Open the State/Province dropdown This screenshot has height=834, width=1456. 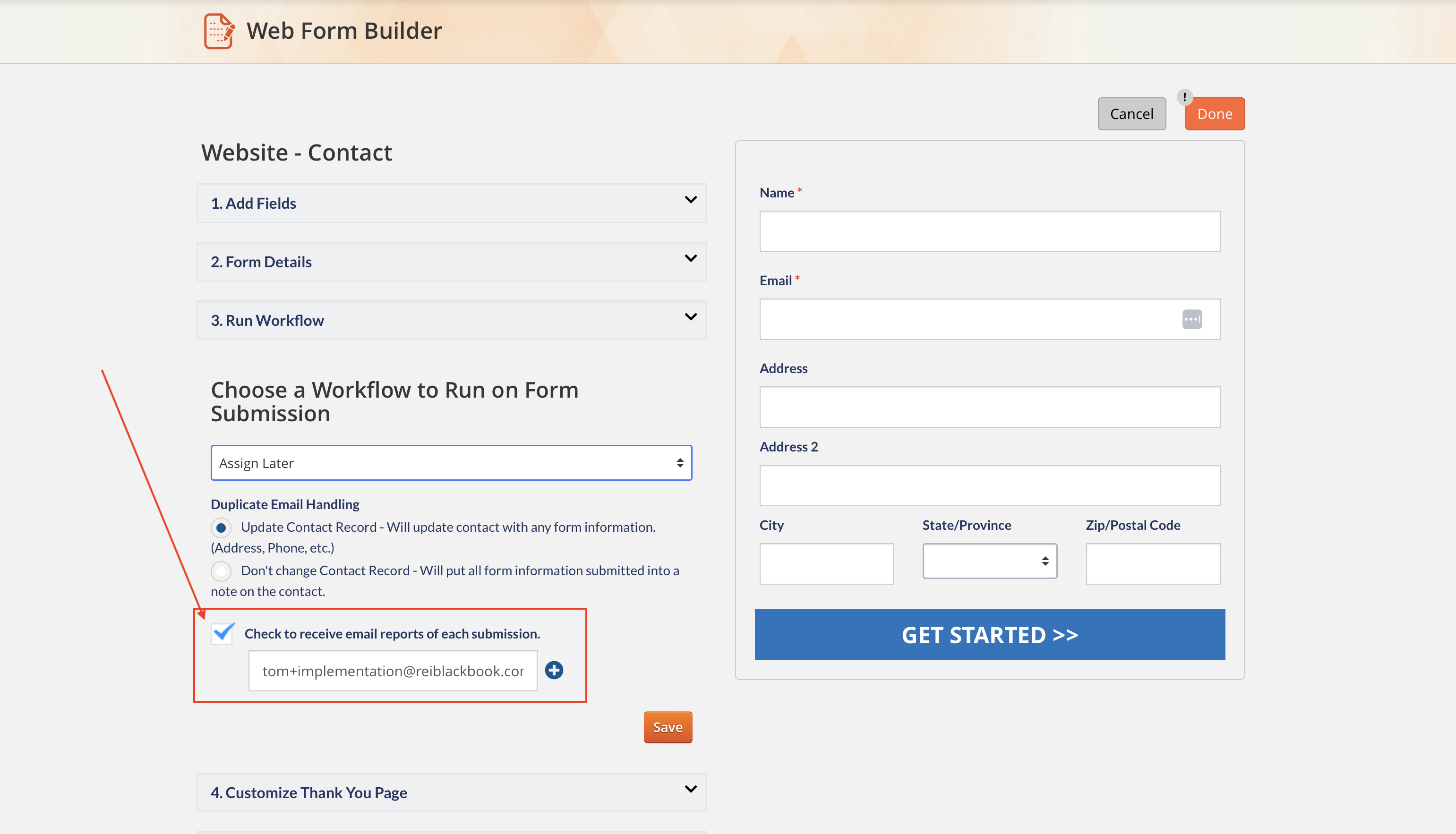[x=990, y=561]
